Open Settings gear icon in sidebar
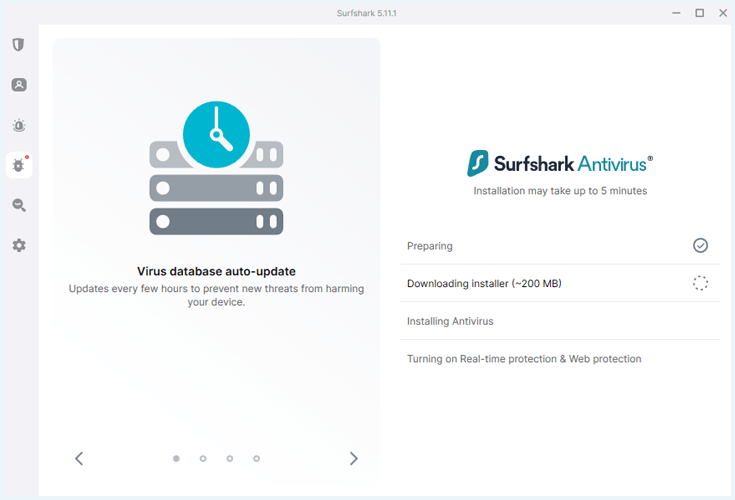 [x=19, y=245]
